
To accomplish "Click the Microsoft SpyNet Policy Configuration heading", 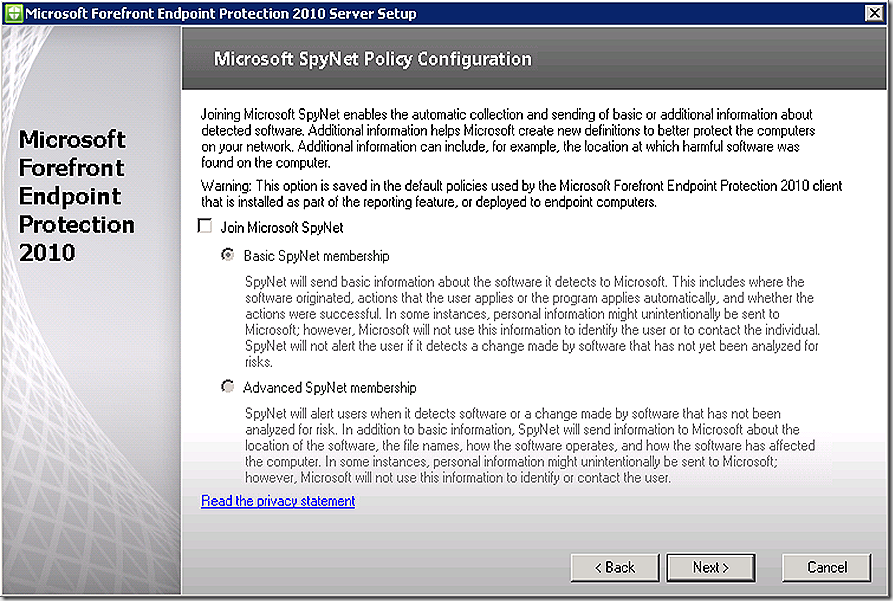I will point(372,59).
